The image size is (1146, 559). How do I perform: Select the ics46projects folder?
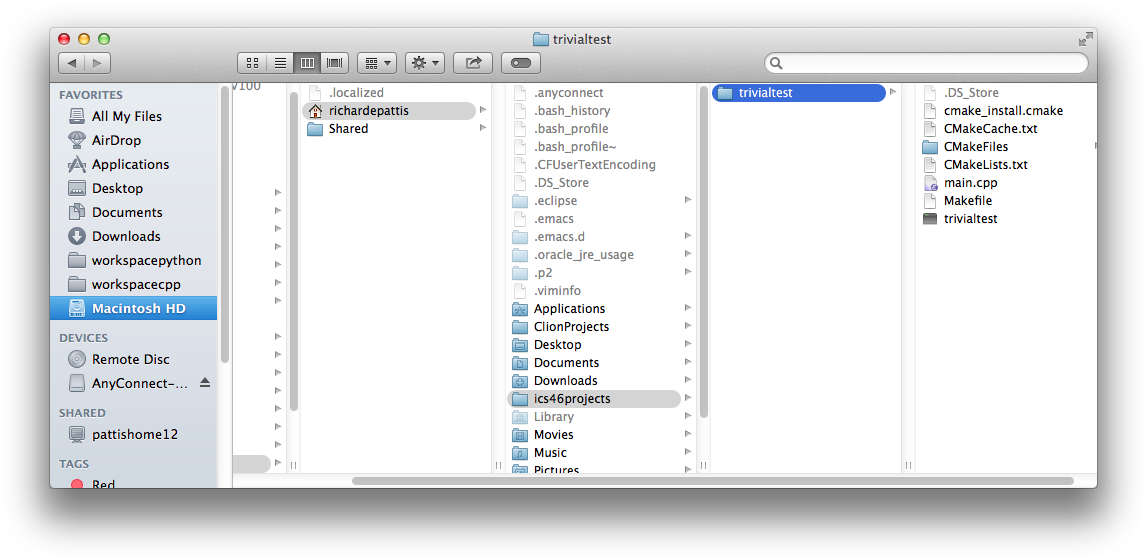point(593,399)
